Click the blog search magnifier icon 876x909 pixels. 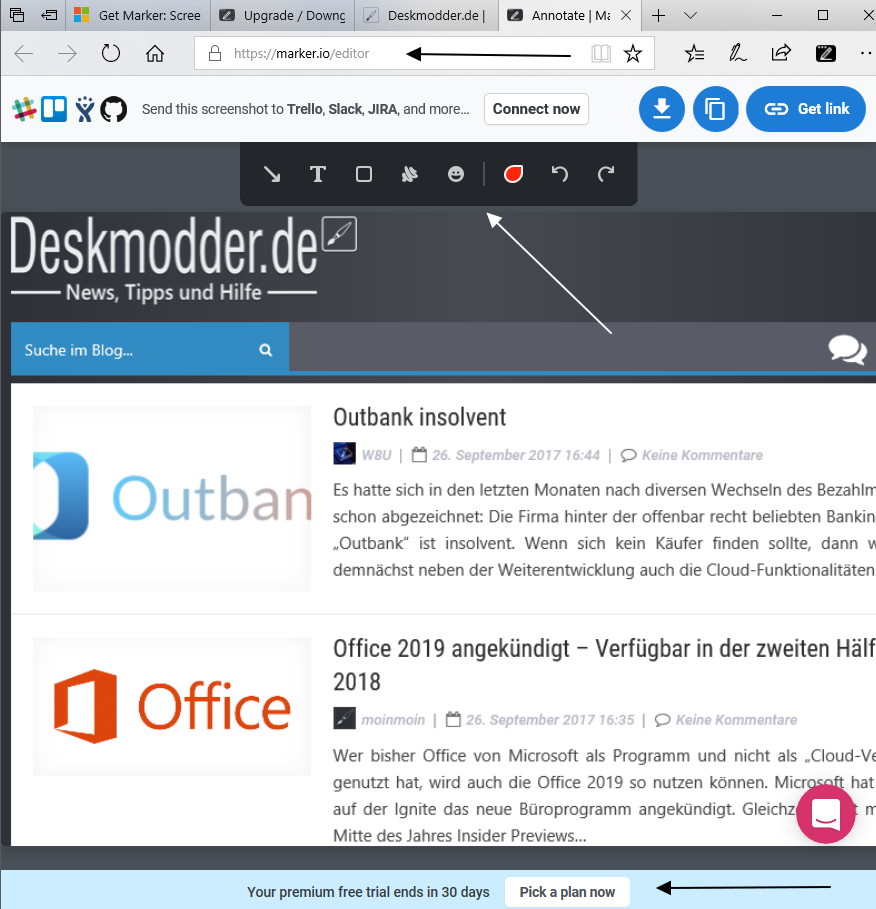[x=266, y=350]
